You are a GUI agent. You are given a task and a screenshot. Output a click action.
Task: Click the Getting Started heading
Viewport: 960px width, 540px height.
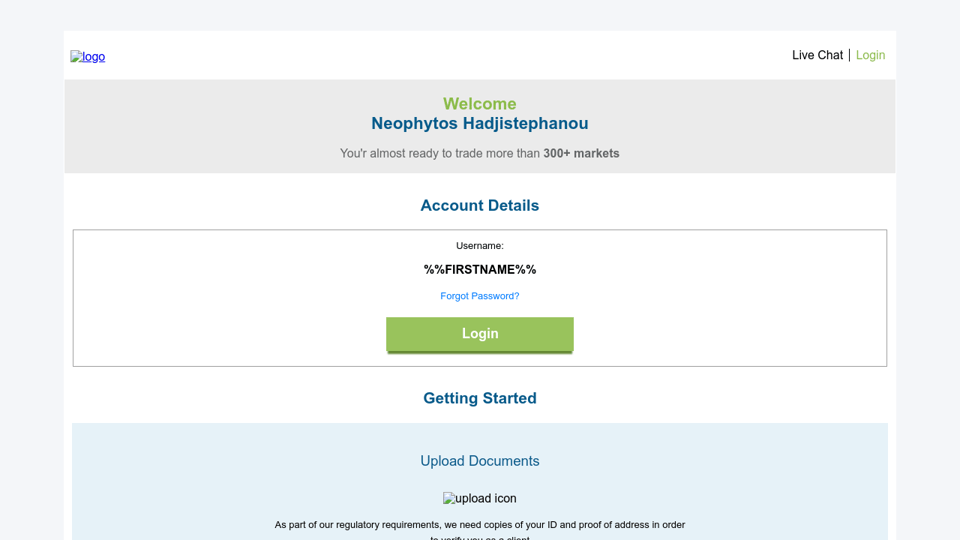(480, 399)
